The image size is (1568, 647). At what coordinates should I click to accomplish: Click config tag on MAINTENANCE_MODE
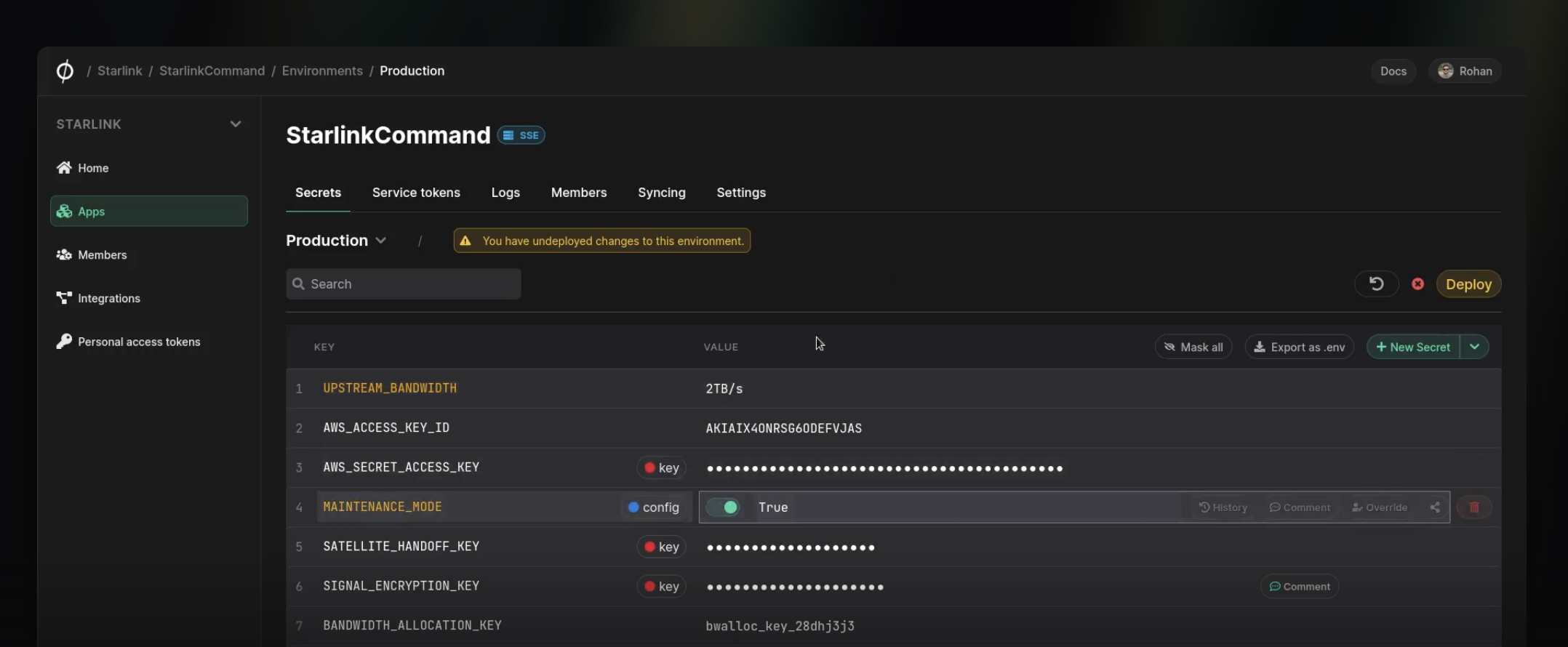(653, 507)
